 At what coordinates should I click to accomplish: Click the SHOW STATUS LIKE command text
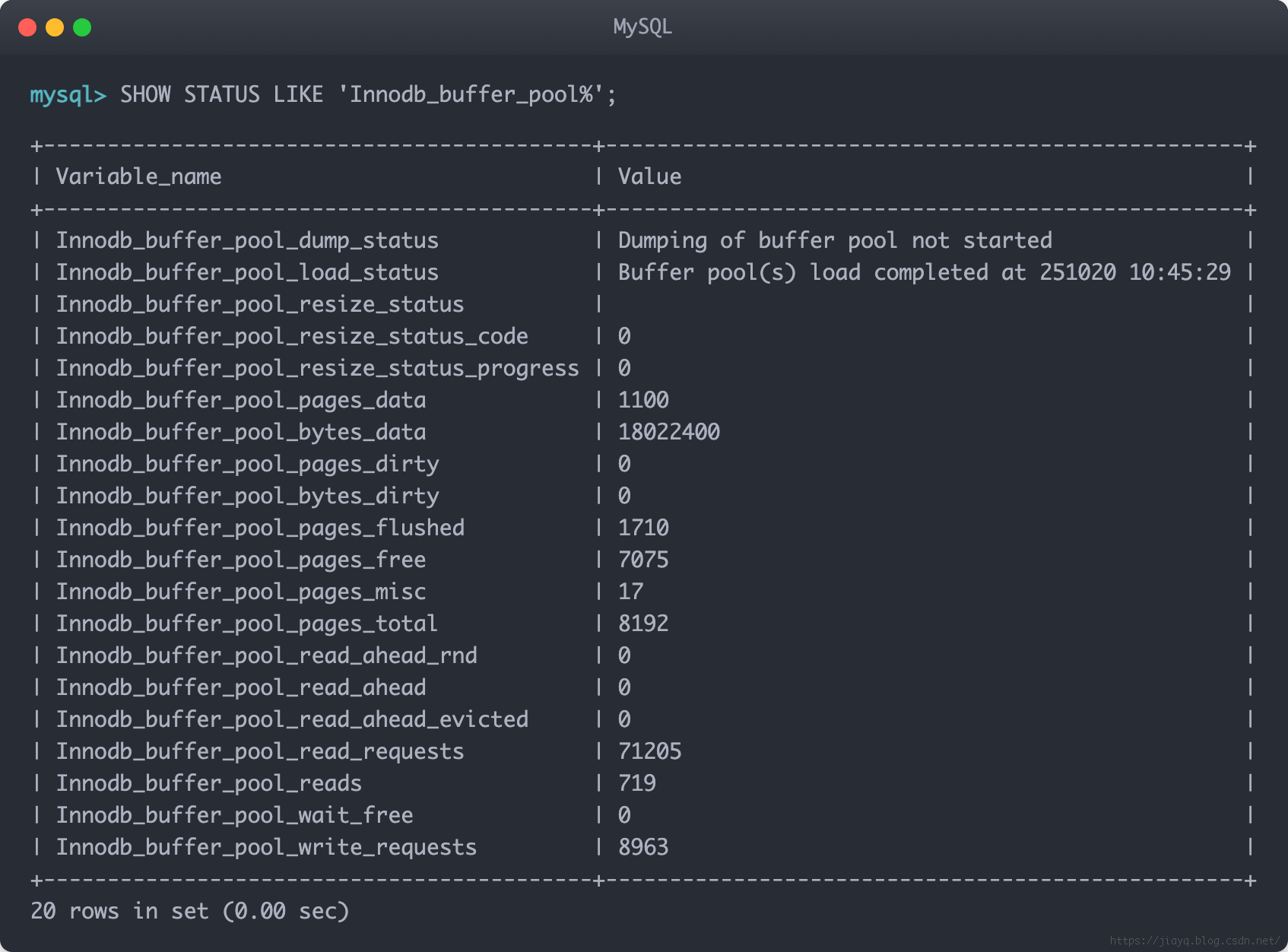click(368, 95)
